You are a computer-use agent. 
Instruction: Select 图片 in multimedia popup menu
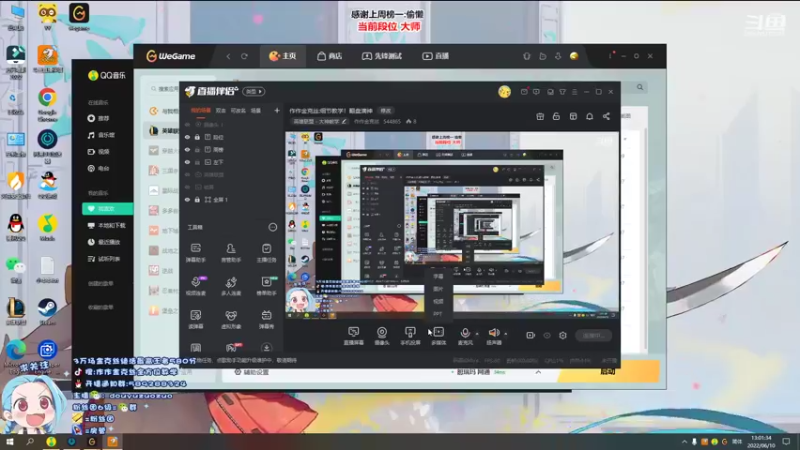[x=438, y=289]
